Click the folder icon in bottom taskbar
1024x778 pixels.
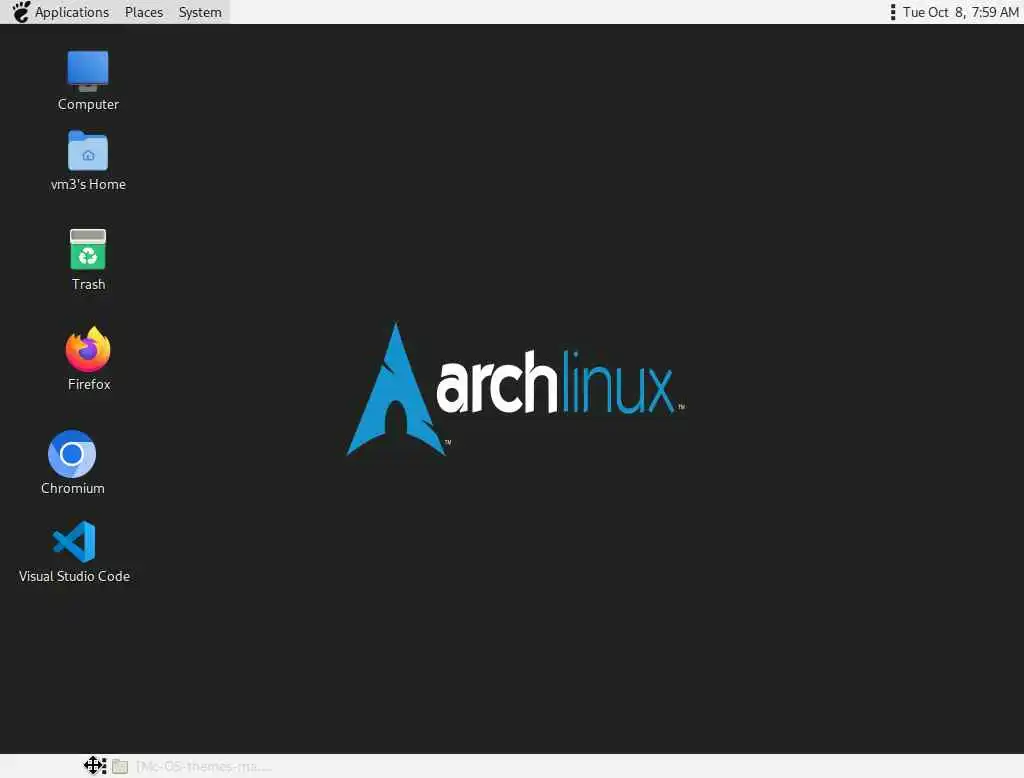[x=120, y=766]
